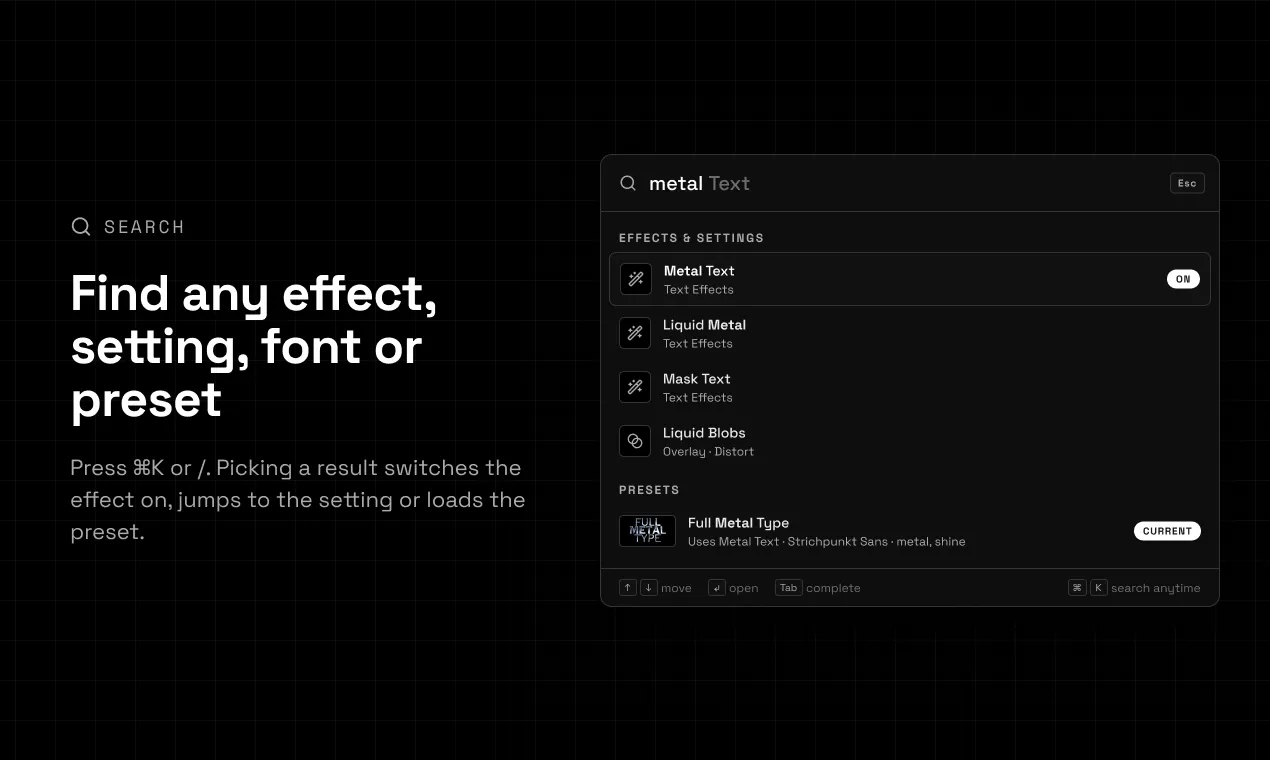Click the CURRENT badge on the preset

(x=1167, y=531)
